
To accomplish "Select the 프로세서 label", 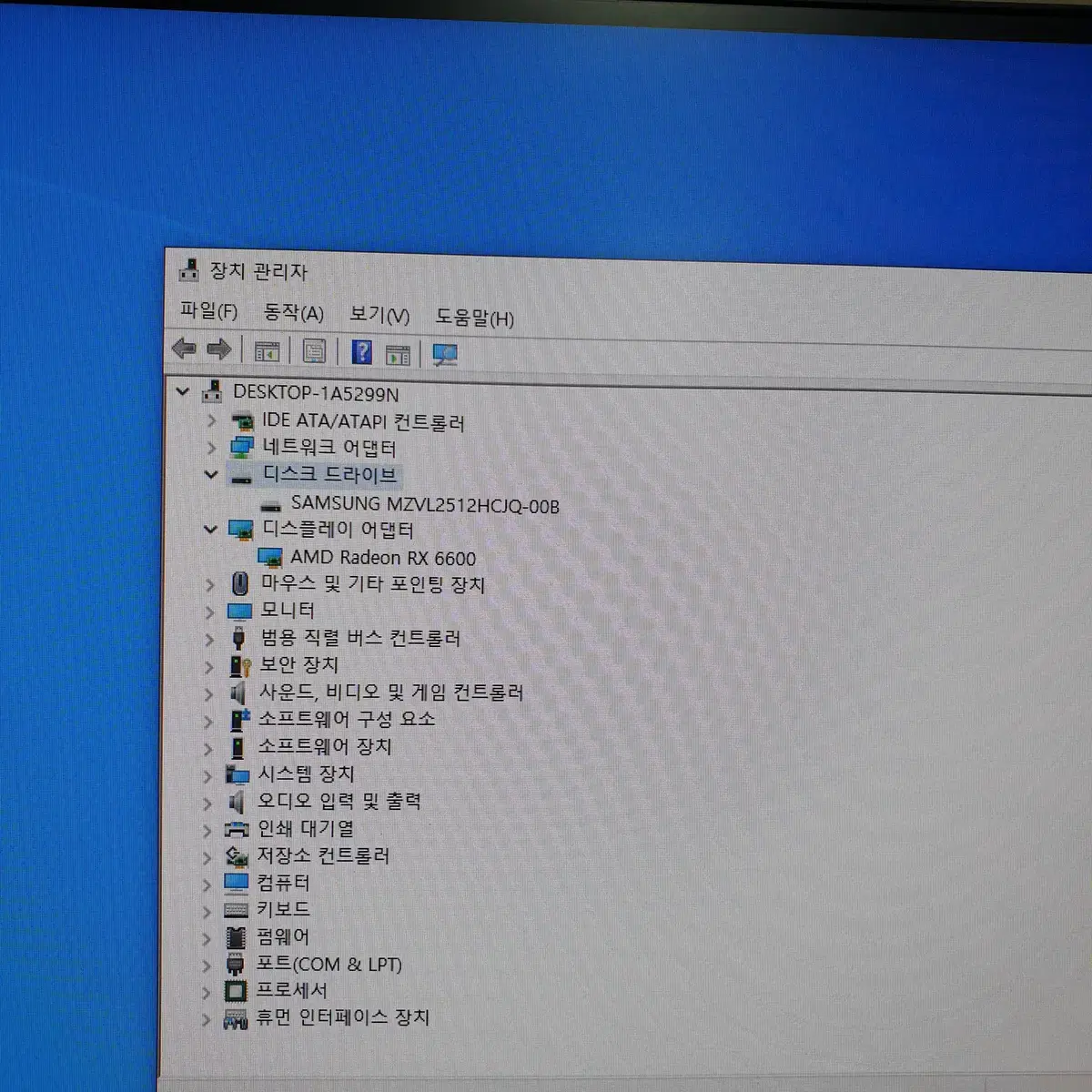I will click(x=291, y=989).
